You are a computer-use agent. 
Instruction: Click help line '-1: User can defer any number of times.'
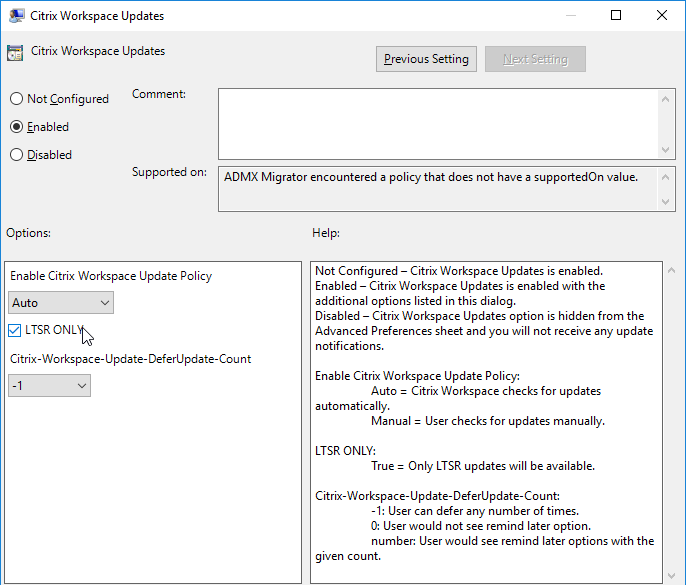tap(475, 511)
